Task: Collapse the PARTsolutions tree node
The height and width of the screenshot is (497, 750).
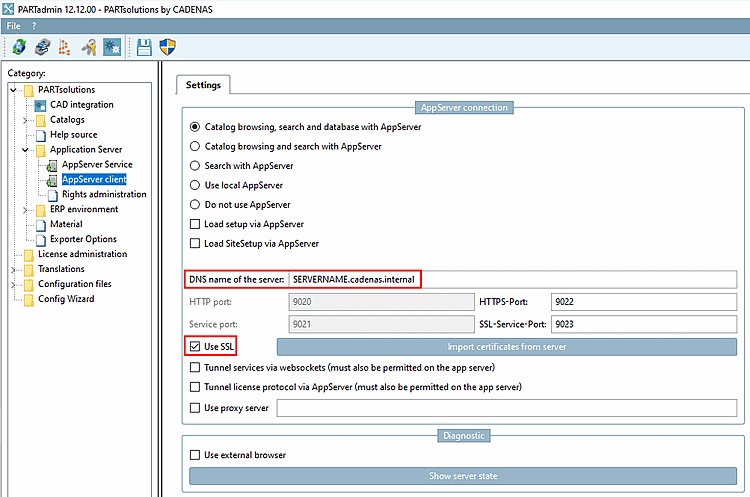Action: 13,90
